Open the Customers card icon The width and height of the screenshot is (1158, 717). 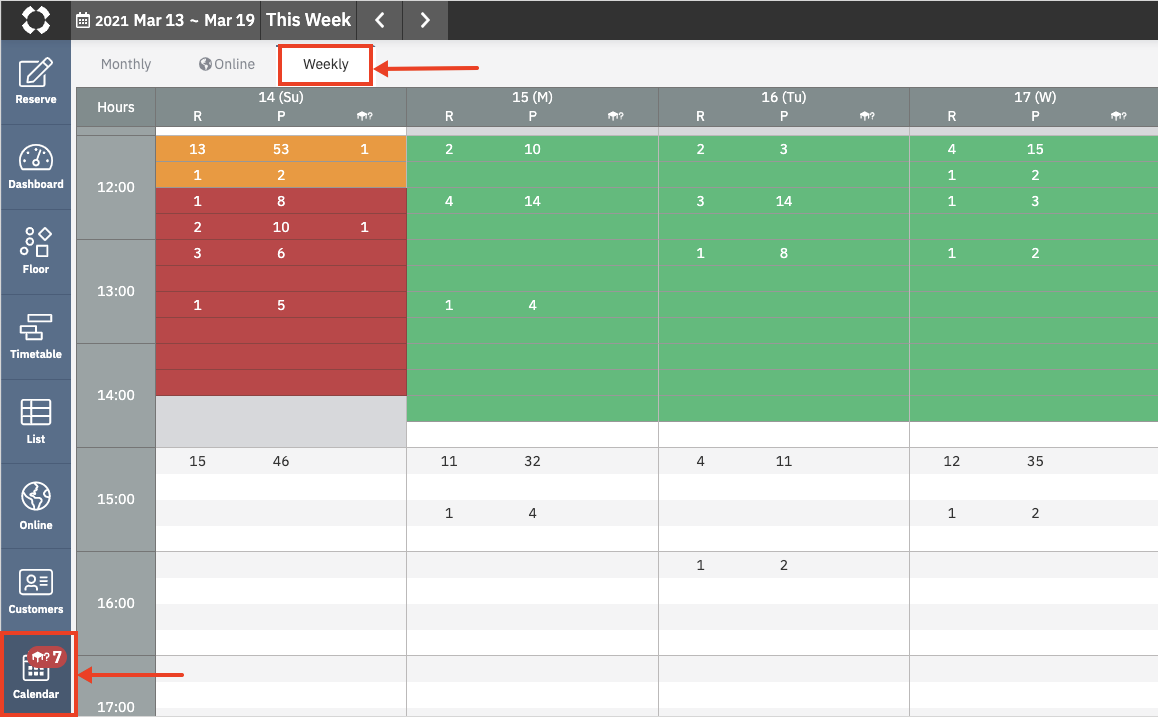click(35, 591)
